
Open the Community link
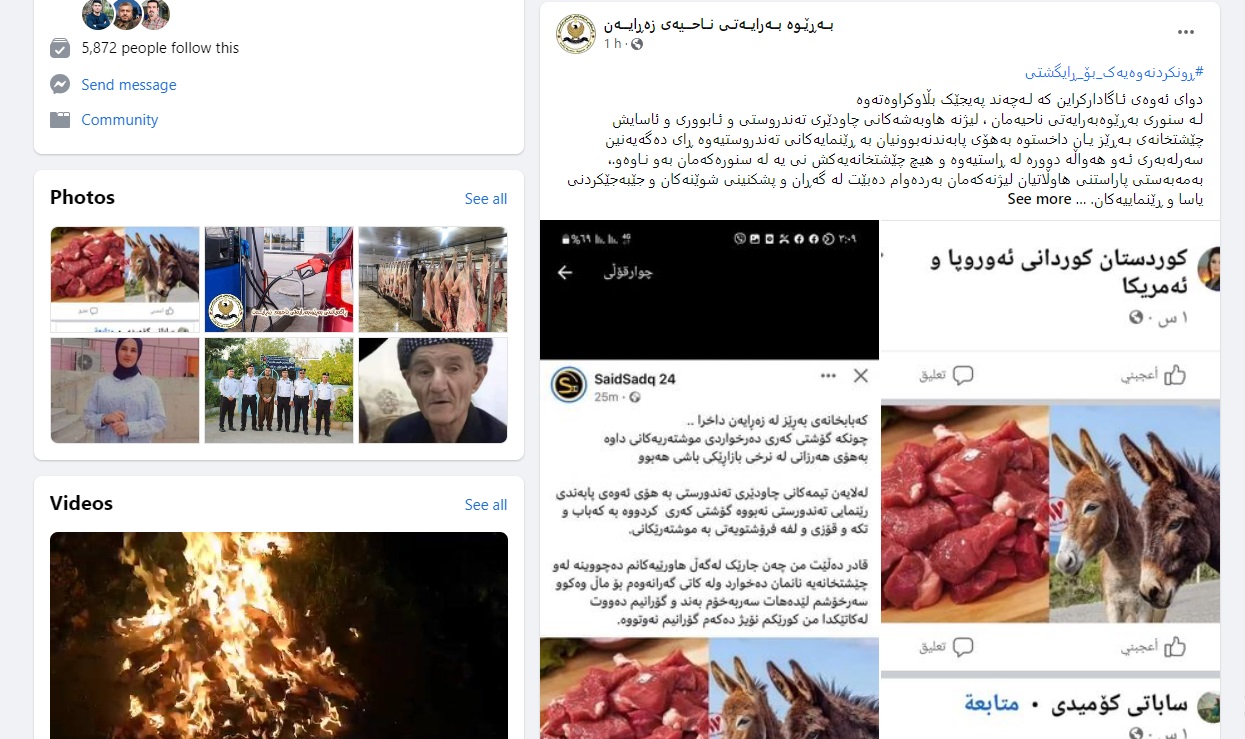120,120
